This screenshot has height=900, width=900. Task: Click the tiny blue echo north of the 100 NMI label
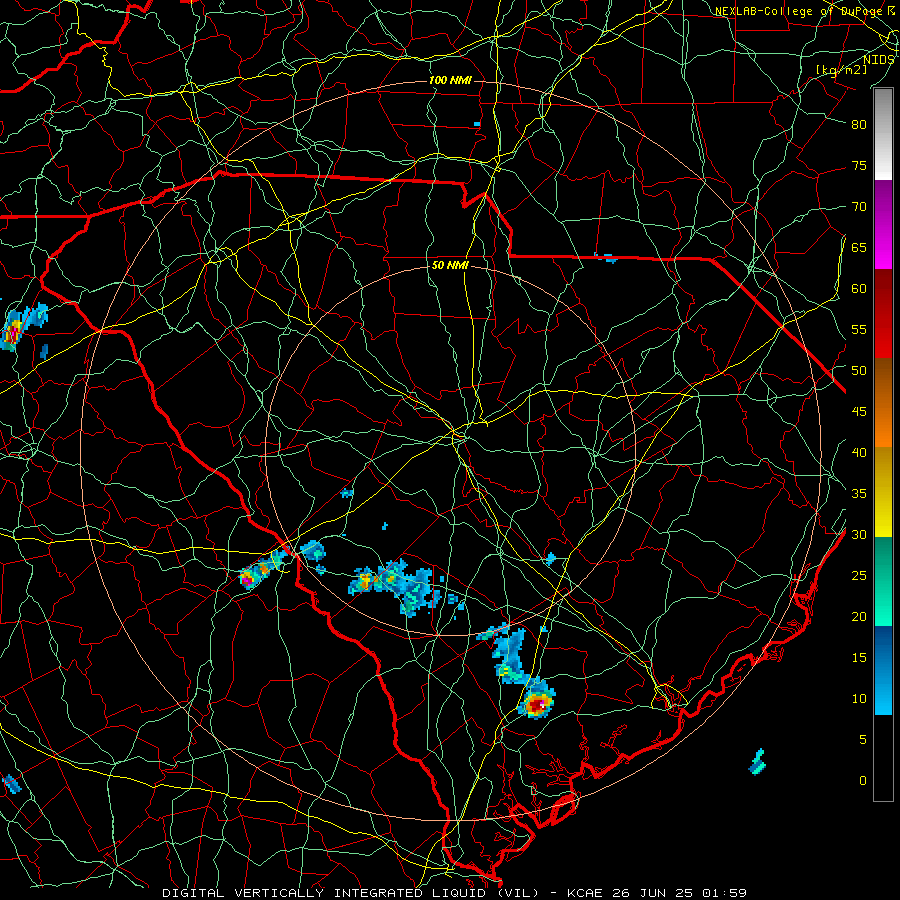[x=477, y=124]
